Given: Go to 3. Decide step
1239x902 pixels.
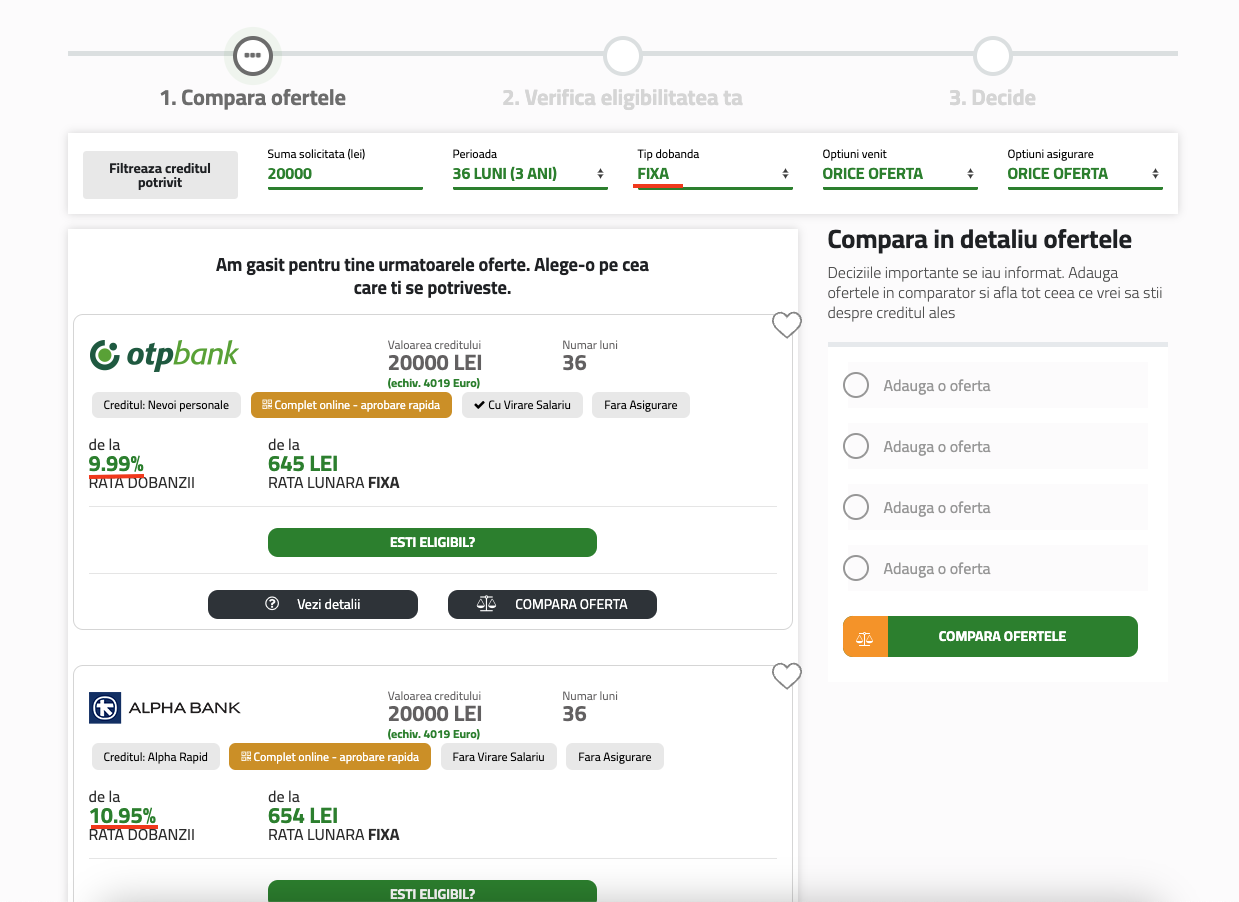Looking at the screenshot, I should pos(992,98).
